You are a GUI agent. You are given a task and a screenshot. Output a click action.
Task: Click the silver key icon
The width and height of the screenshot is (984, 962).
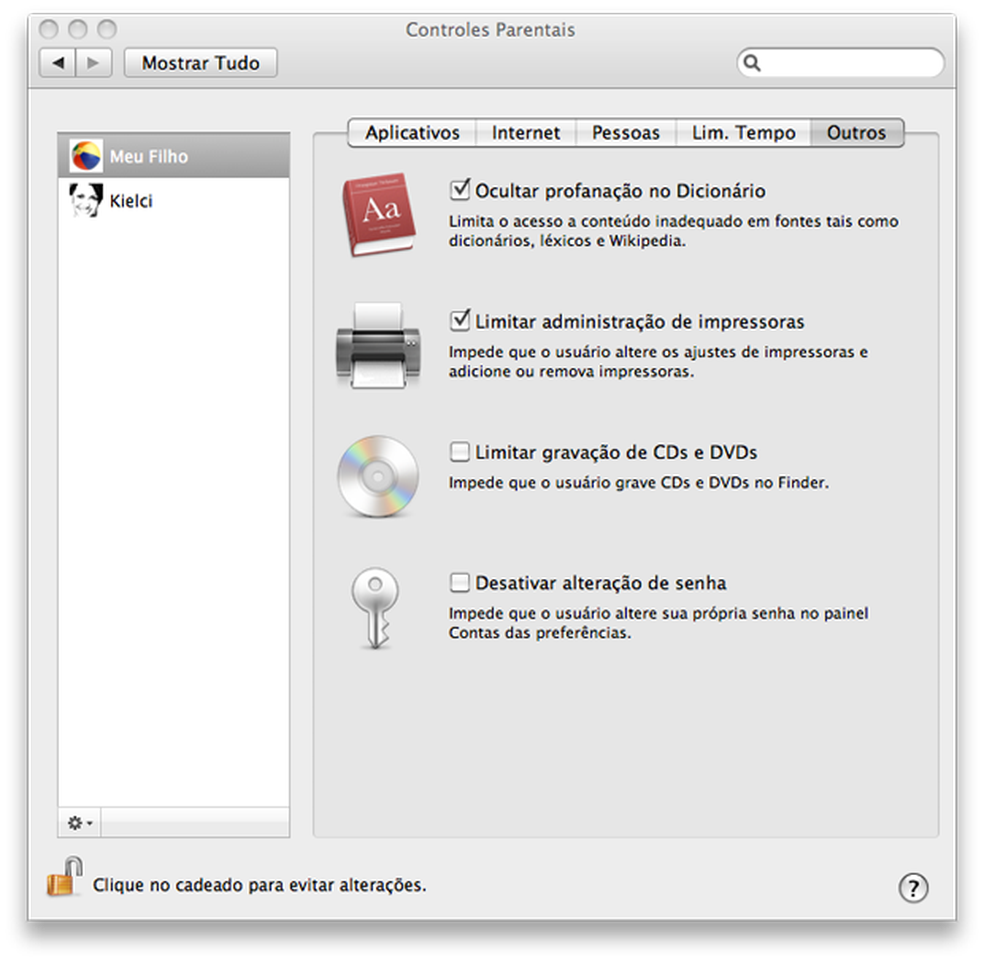tap(375, 608)
